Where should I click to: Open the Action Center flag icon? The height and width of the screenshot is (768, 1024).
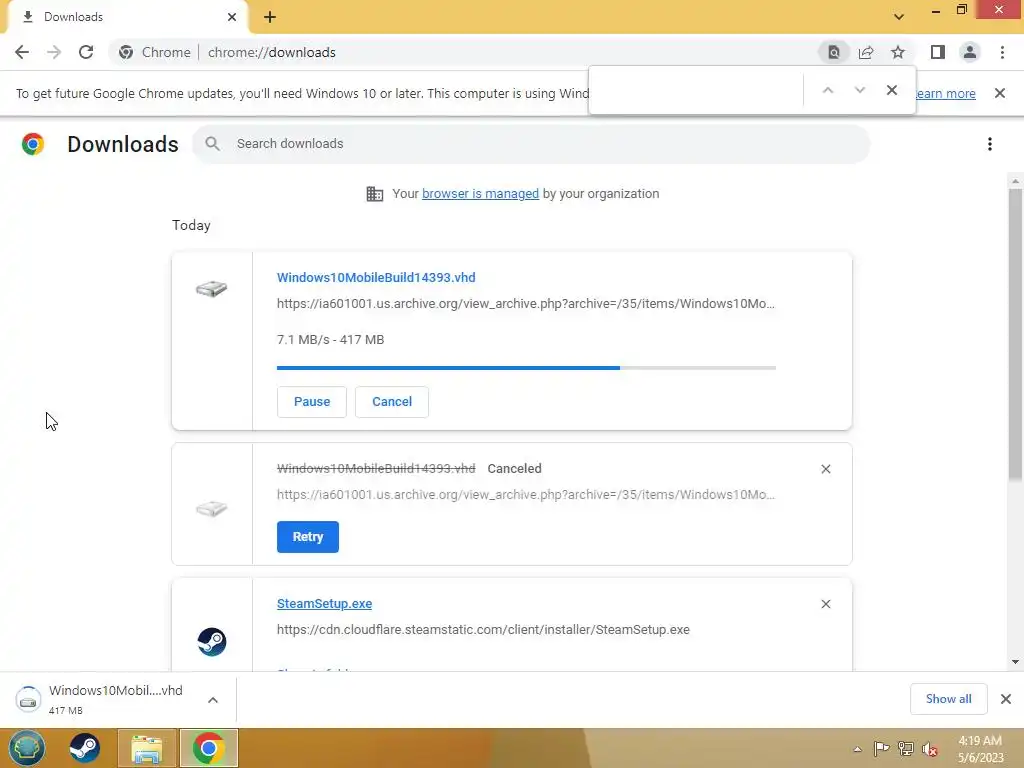[x=881, y=749]
